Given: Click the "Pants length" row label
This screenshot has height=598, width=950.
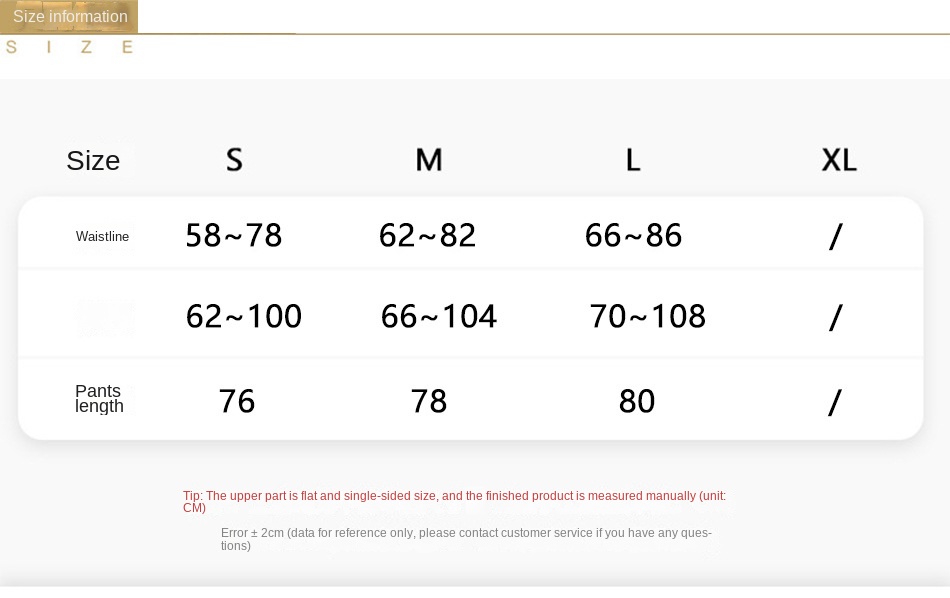Looking at the screenshot, I should pyautogui.click(x=99, y=398).
